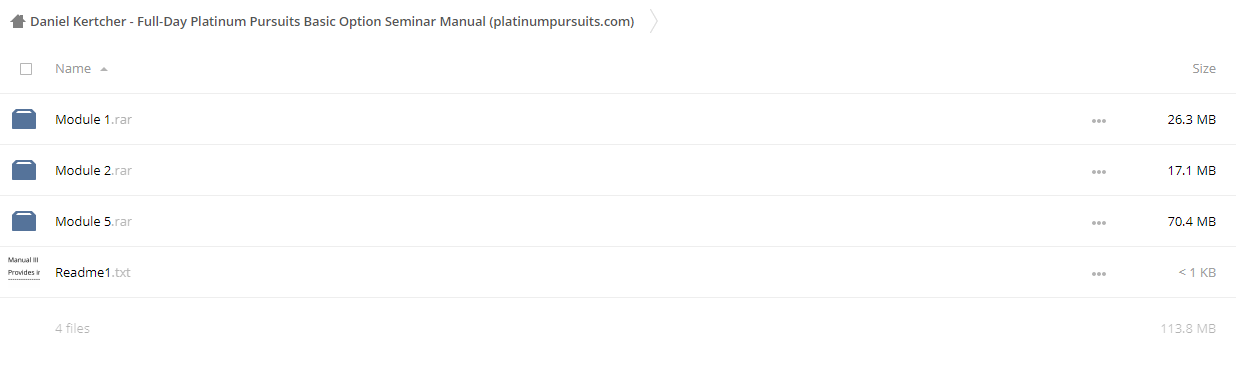Open the more options menu for Module 1.rar
This screenshot has height=369, width=1236.
1099,121
